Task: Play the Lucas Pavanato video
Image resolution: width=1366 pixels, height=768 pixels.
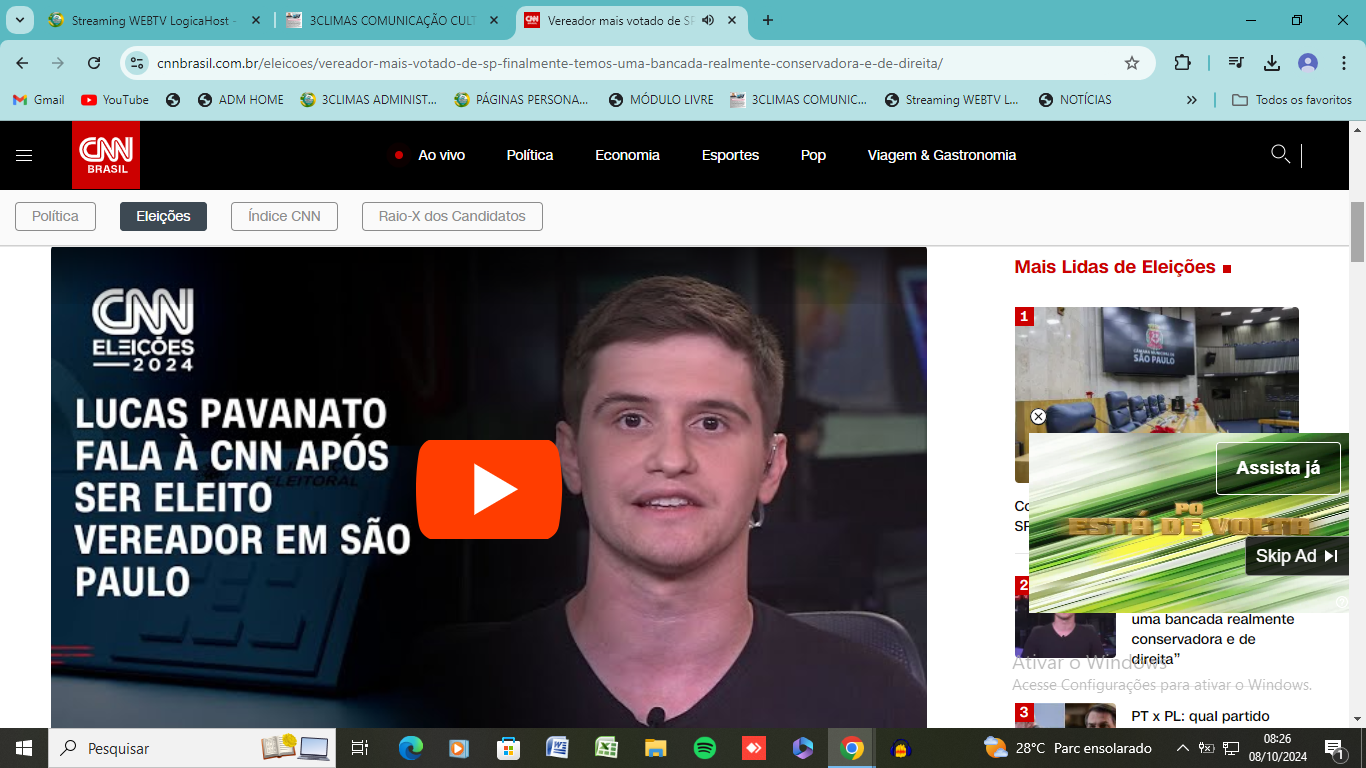Action: (x=489, y=489)
